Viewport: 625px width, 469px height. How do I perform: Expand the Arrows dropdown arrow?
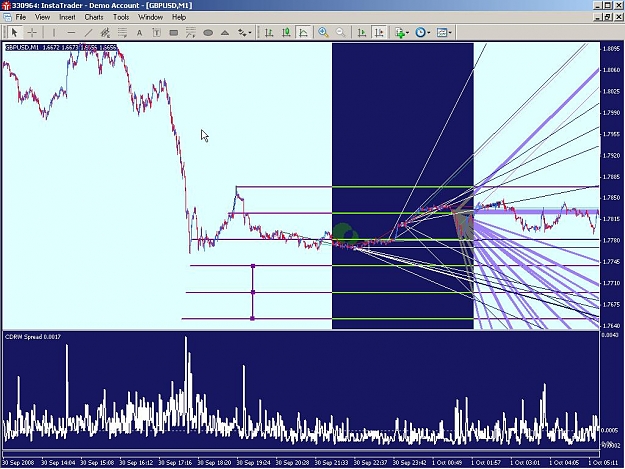coord(250,33)
